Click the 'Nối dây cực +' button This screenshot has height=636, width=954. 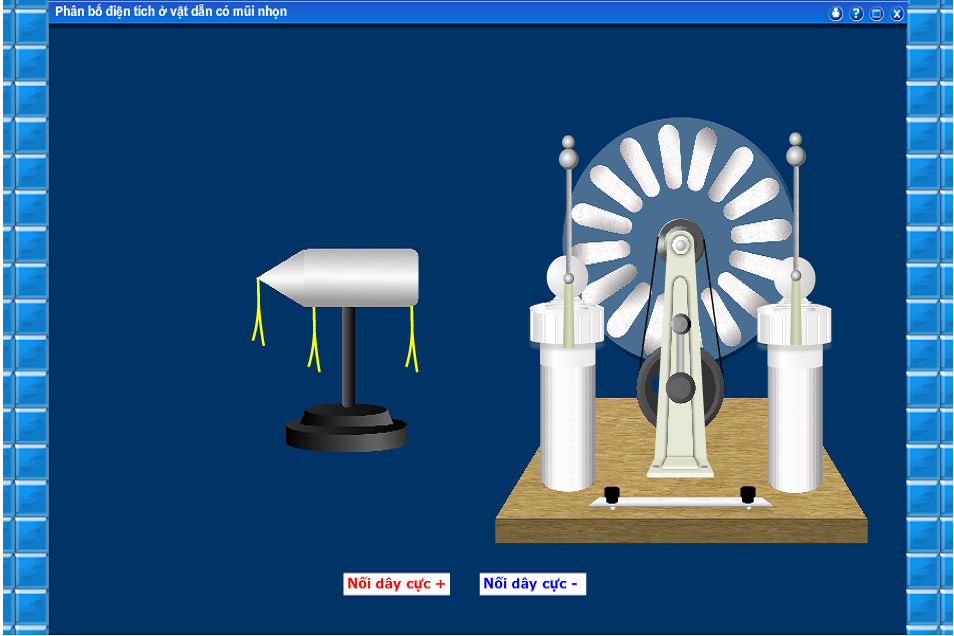[x=397, y=584]
